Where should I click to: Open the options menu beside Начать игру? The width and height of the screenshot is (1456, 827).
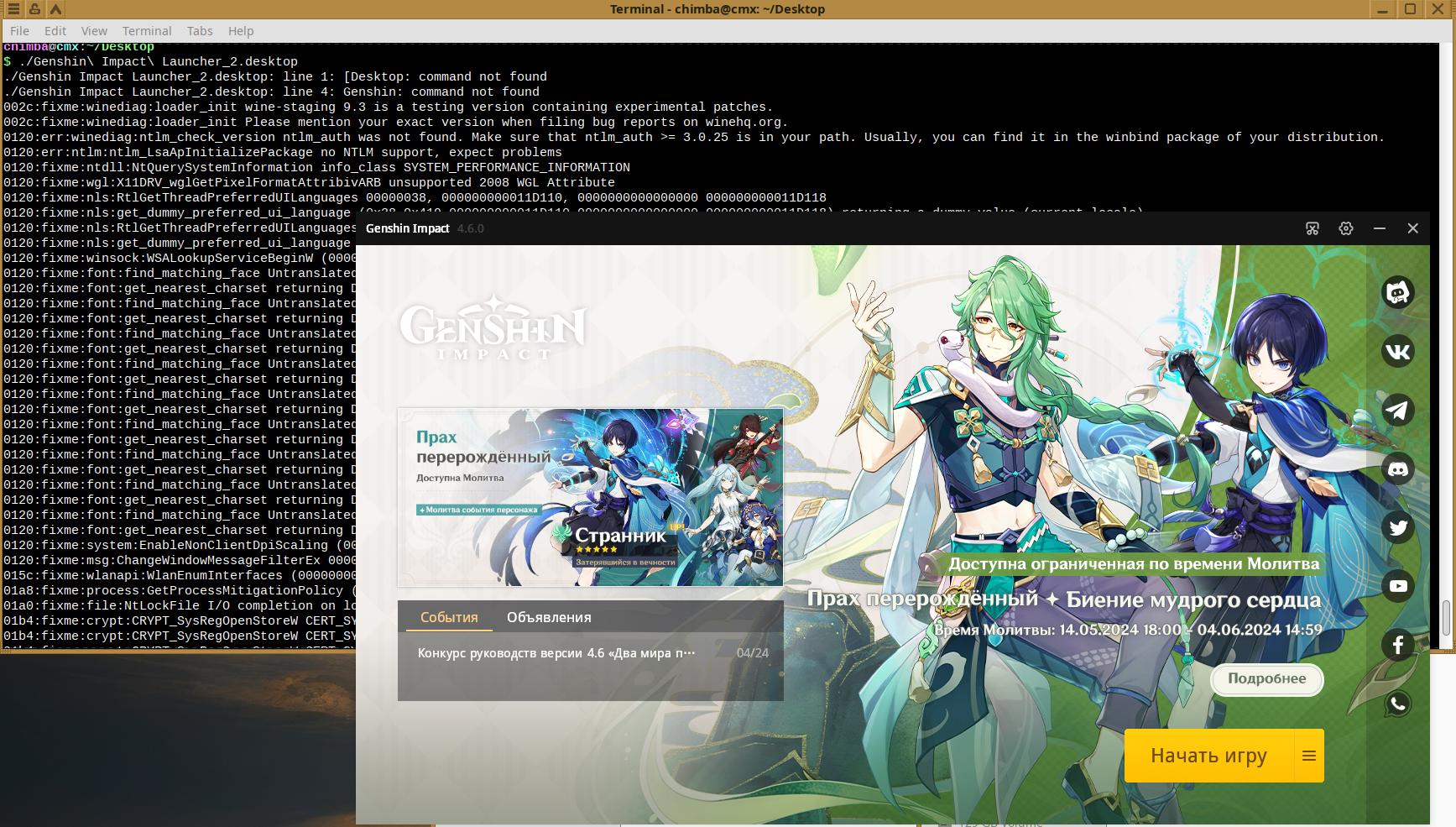(1309, 756)
